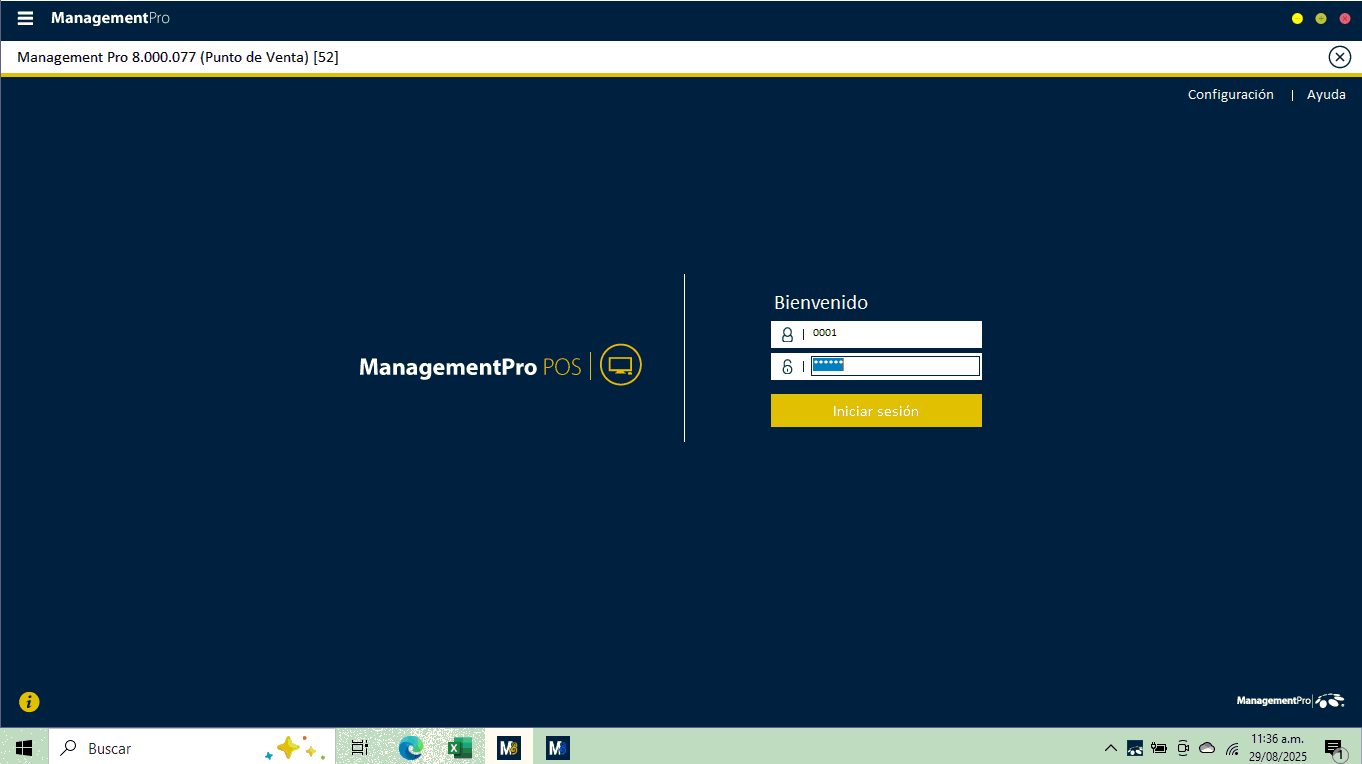Click the user icon beside username field

[x=787, y=335]
